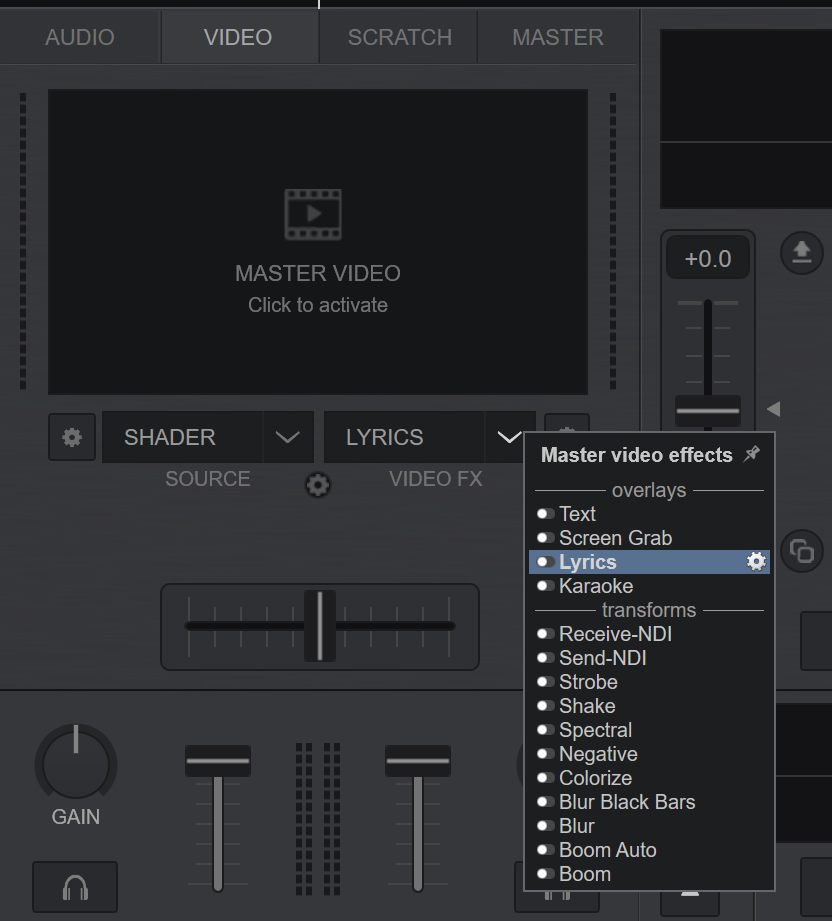Click the film icon in master video preview

click(x=313, y=214)
